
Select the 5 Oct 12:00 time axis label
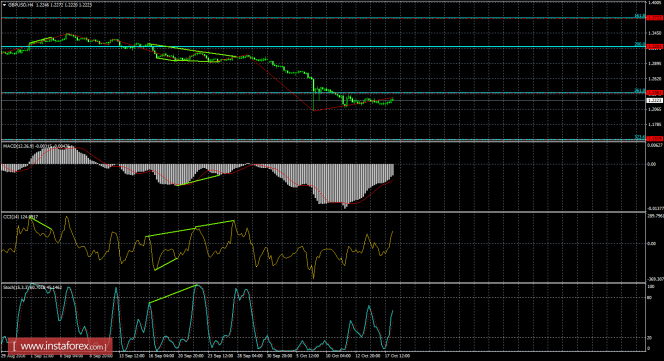point(307,356)
